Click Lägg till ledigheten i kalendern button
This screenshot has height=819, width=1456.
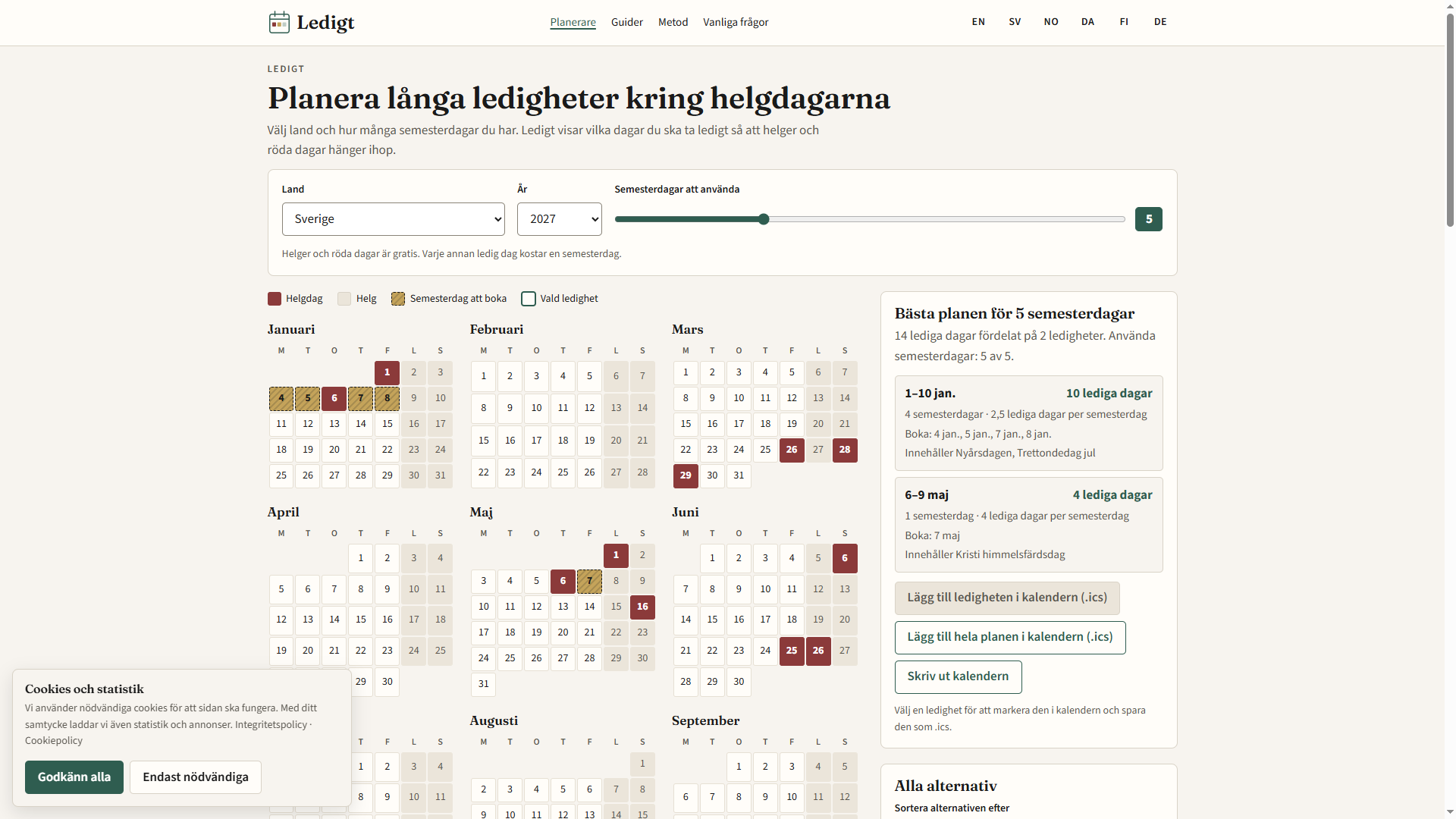pyautogui.click(x=1007, y=598)
